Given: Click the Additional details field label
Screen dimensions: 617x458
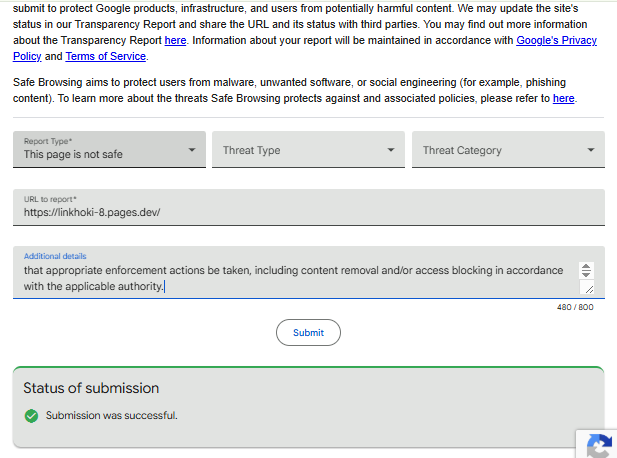Looking at the screenshot, I should click(55, 256).
